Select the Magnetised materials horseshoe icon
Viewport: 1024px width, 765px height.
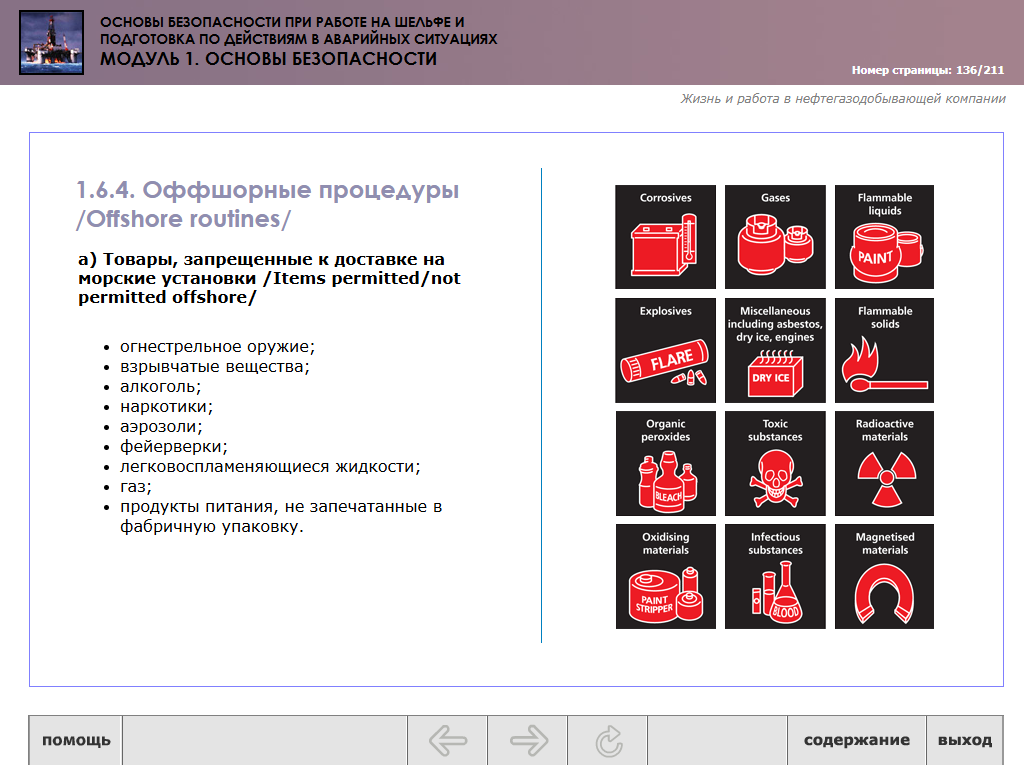pos(884,576)
